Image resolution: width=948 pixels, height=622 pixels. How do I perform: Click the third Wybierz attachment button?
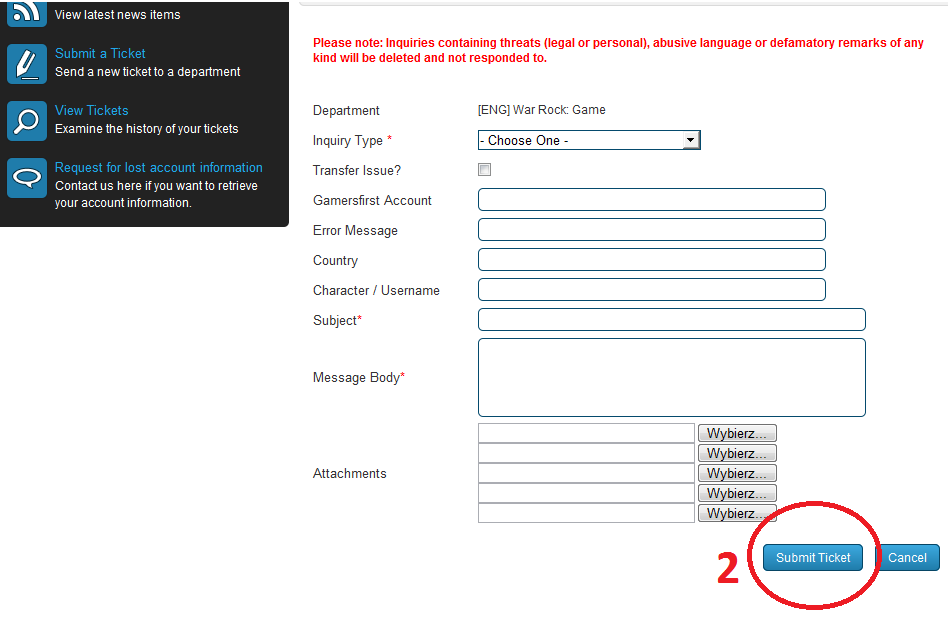[737, 473]
